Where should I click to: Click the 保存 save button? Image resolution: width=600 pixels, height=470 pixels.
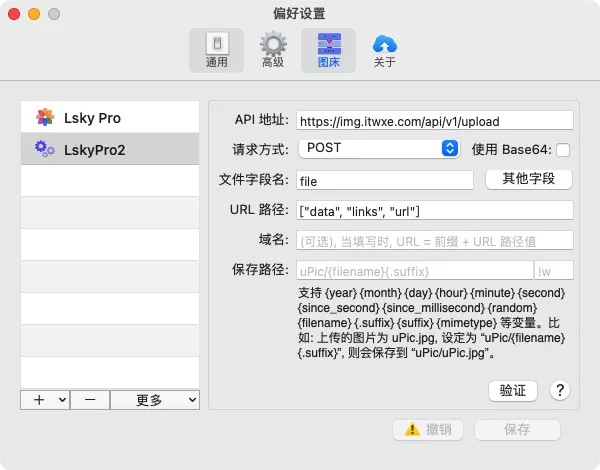click(517, 430)
